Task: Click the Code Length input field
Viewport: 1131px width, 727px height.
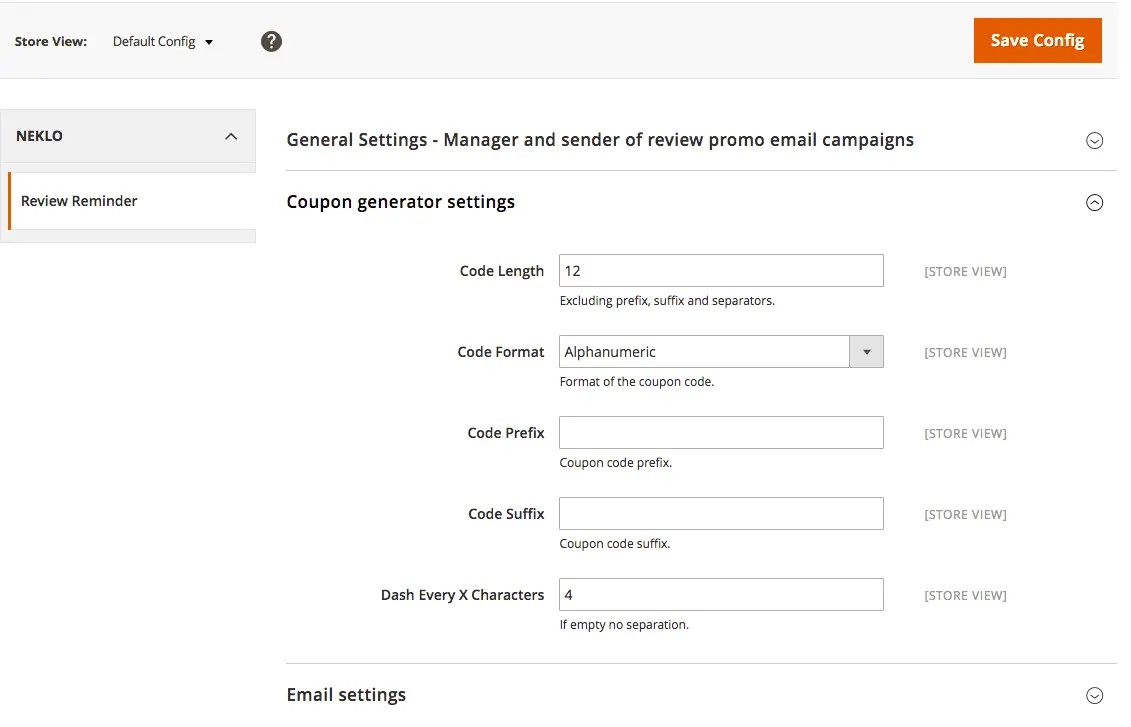Action: coord(721,270)
